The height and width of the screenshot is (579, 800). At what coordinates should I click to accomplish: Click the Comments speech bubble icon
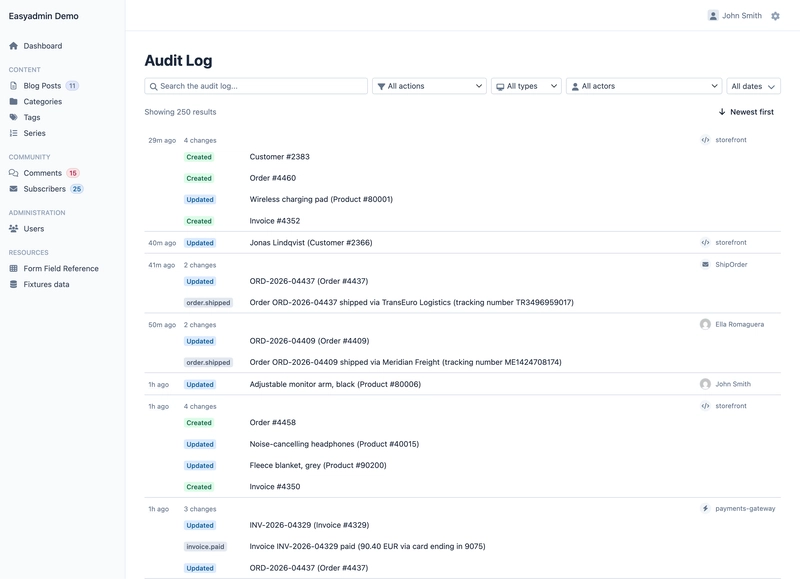pos(14,173)
